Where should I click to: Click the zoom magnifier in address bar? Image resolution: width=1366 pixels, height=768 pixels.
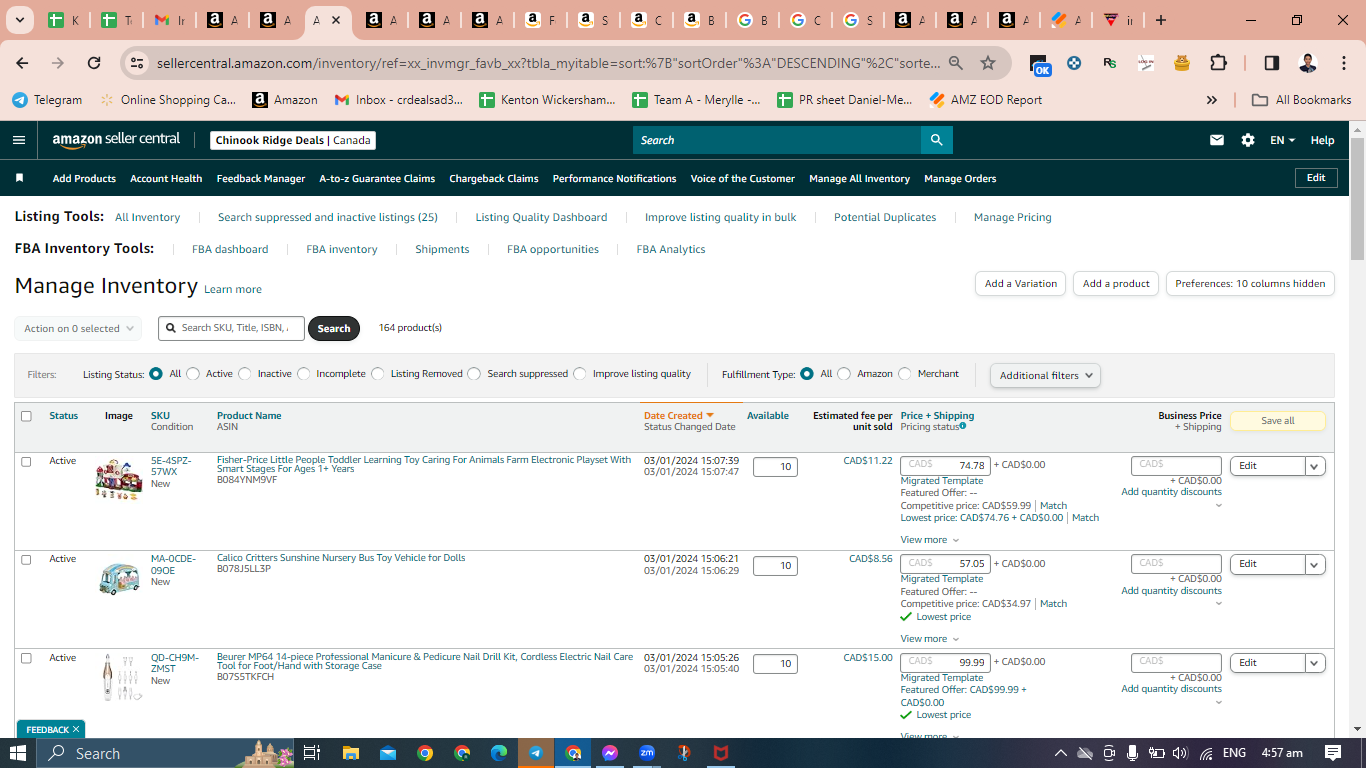(x=956, y=63)
